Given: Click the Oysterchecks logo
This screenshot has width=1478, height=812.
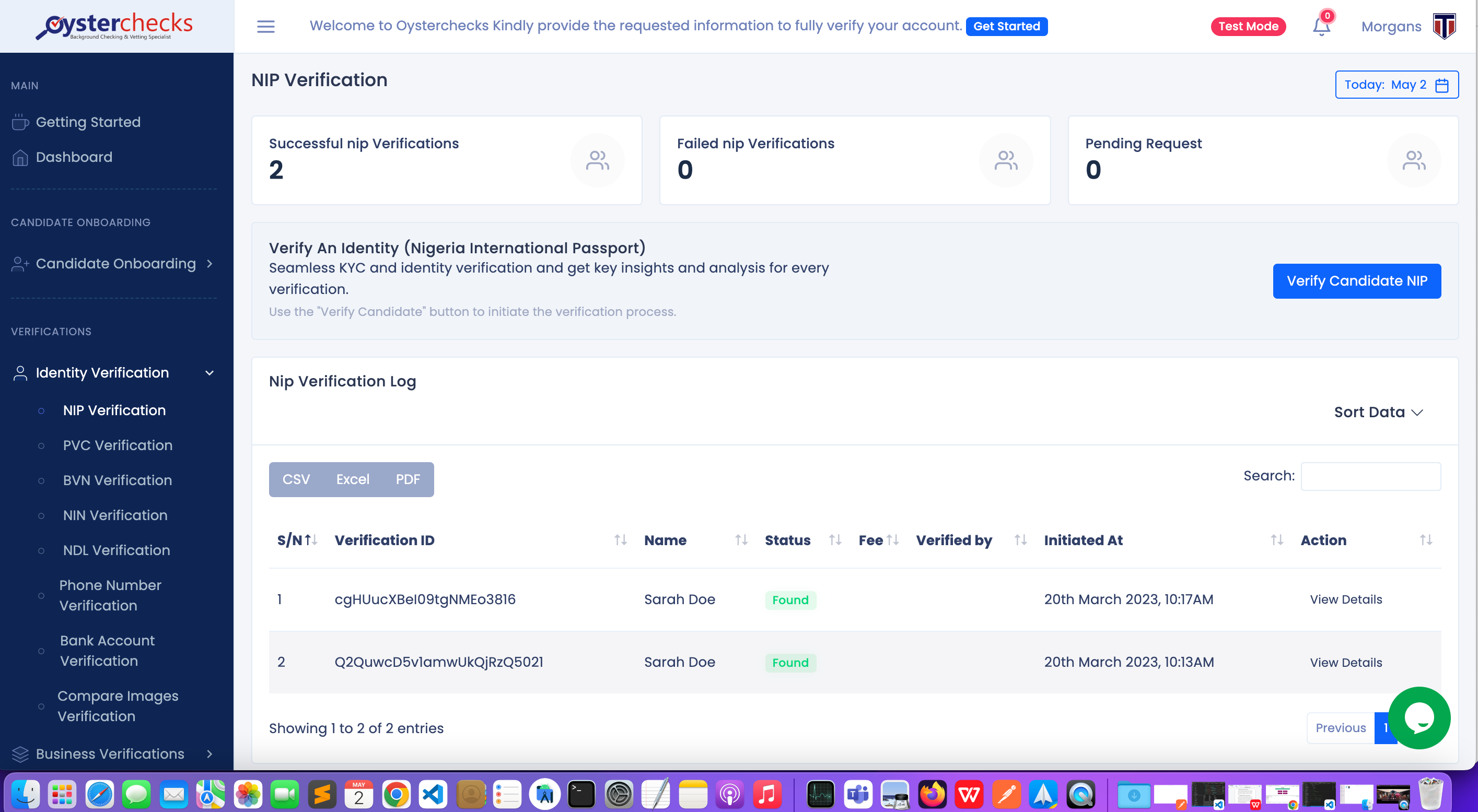Looking at the screenshot, I should click(115, 27).
